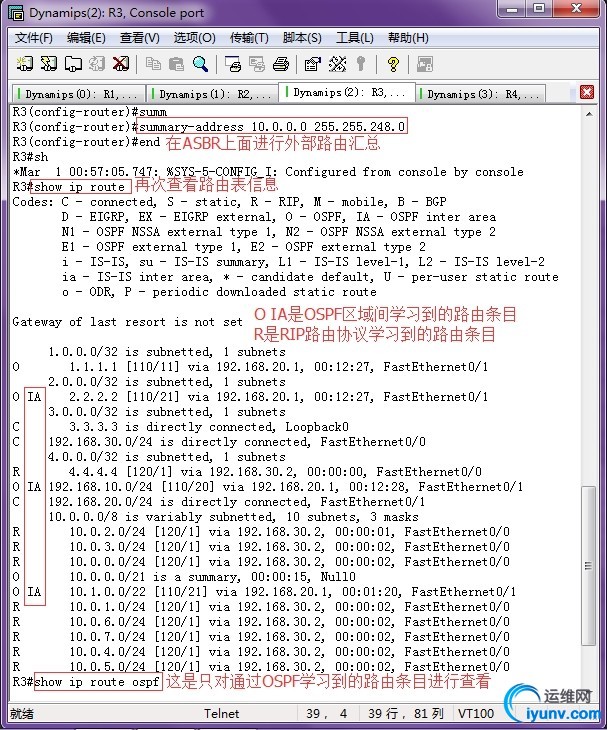Click the 10.1.0.0/22 route entry

(264, 592)
